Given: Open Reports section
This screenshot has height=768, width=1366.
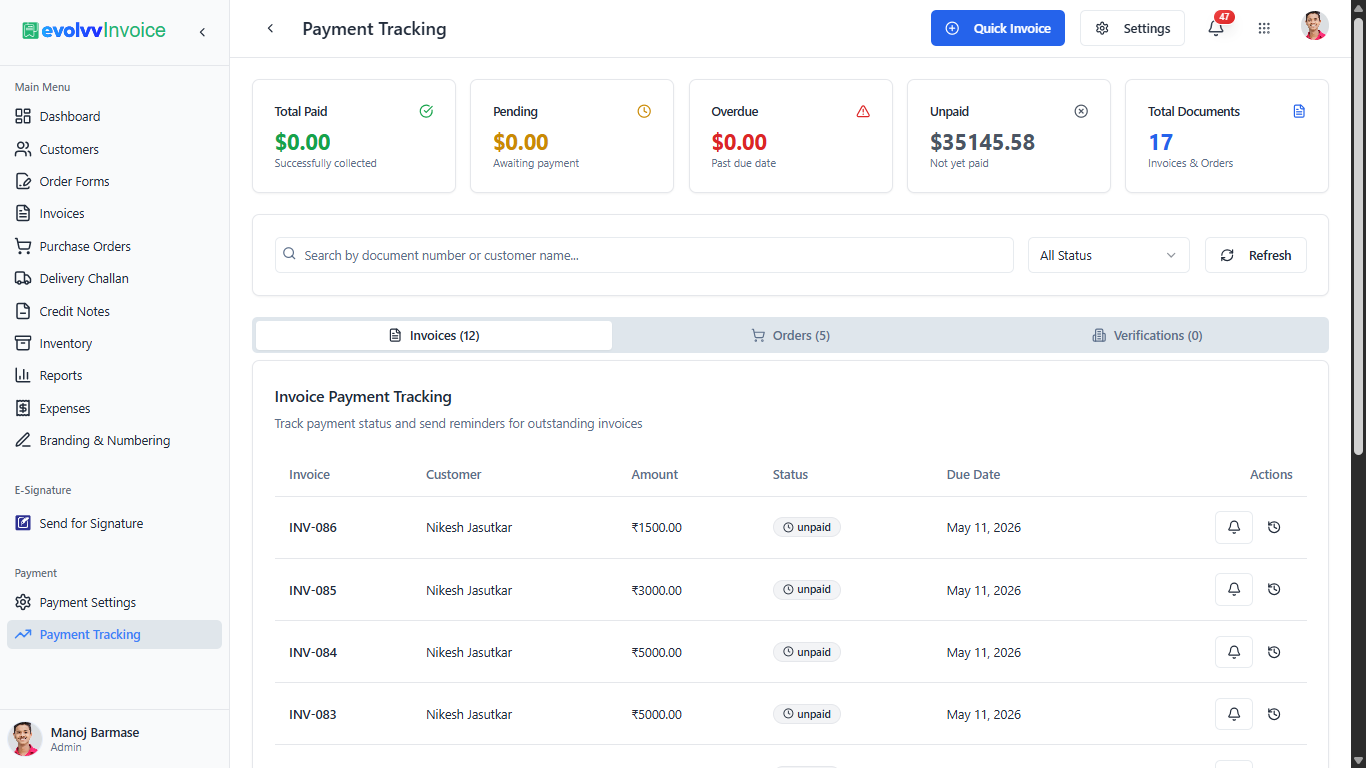Looking at the screenshot, I should (x=115, y=375).
